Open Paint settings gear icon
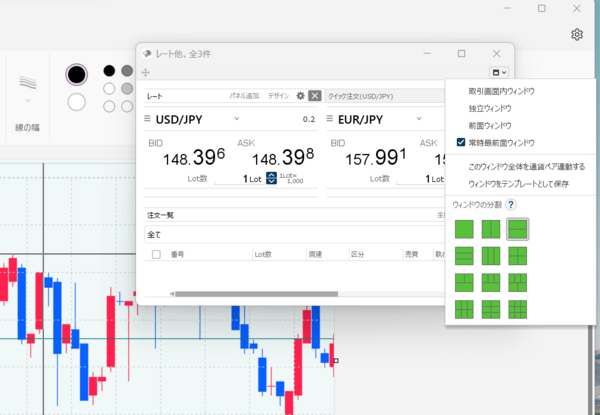The height and width of the screenshot is (415, 600). (x=577, y=35)
